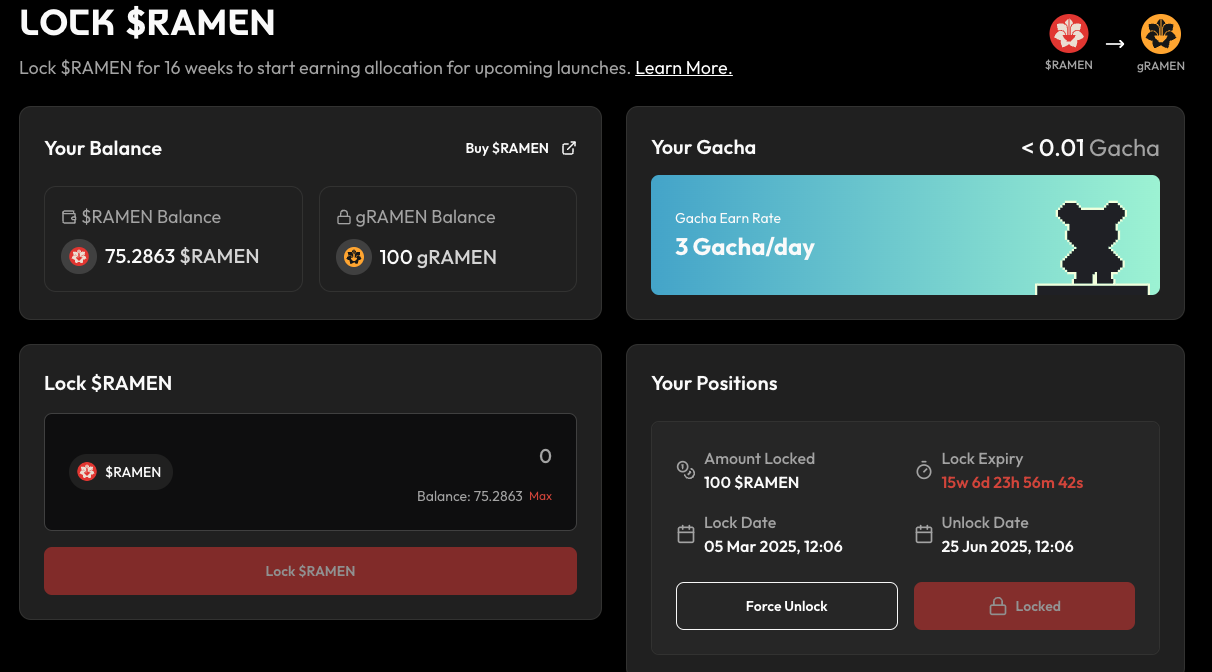Click the red Locked button
Screen dimensions: 1212x672
1024,606
